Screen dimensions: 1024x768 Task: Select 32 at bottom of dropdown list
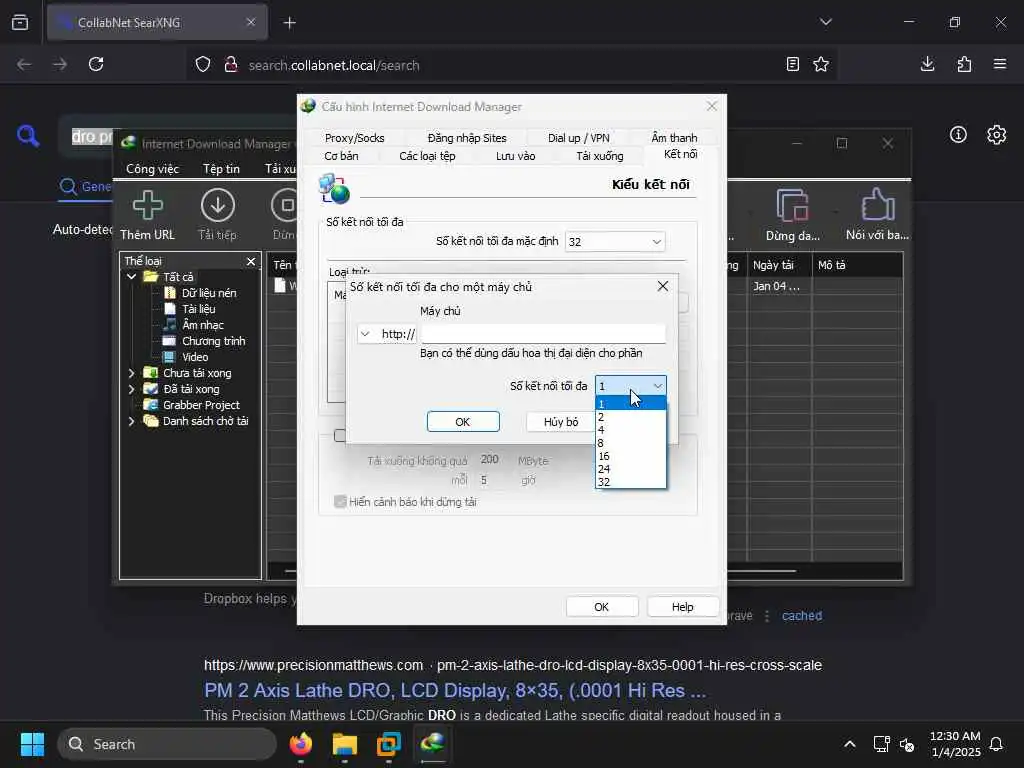point(630,482)
